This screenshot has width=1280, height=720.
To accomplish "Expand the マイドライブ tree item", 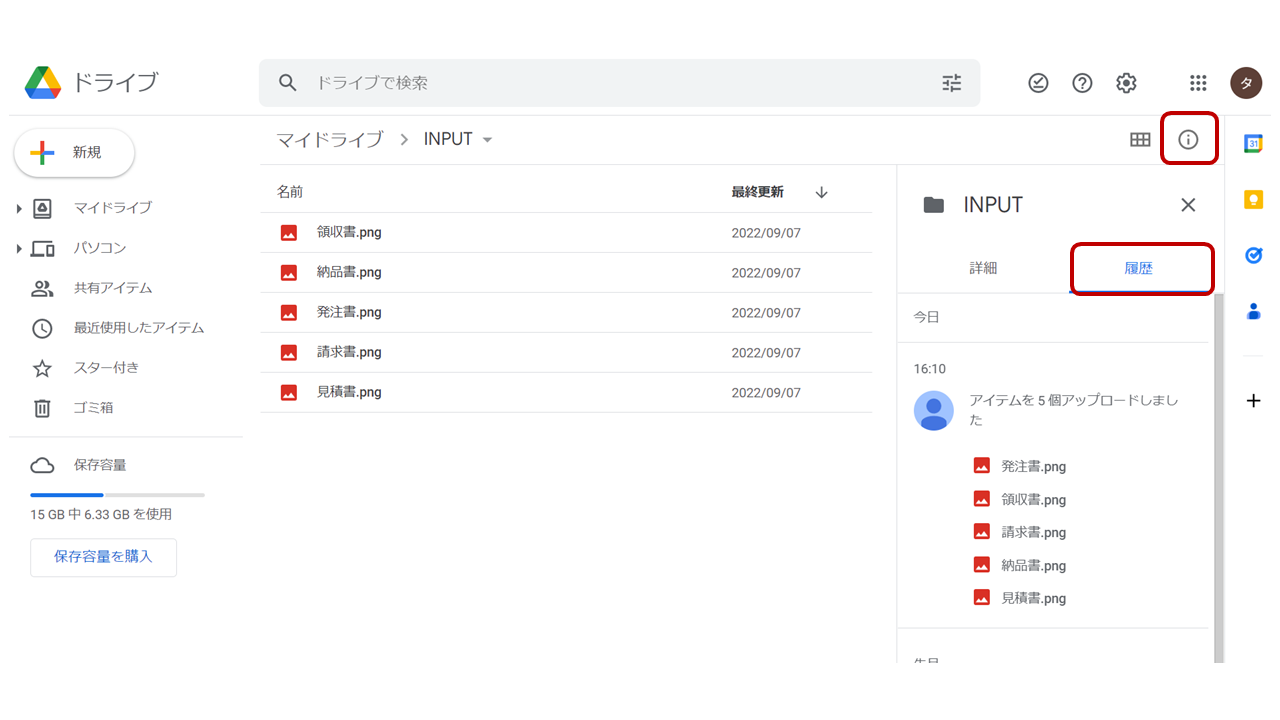I will tap(17, 208).
